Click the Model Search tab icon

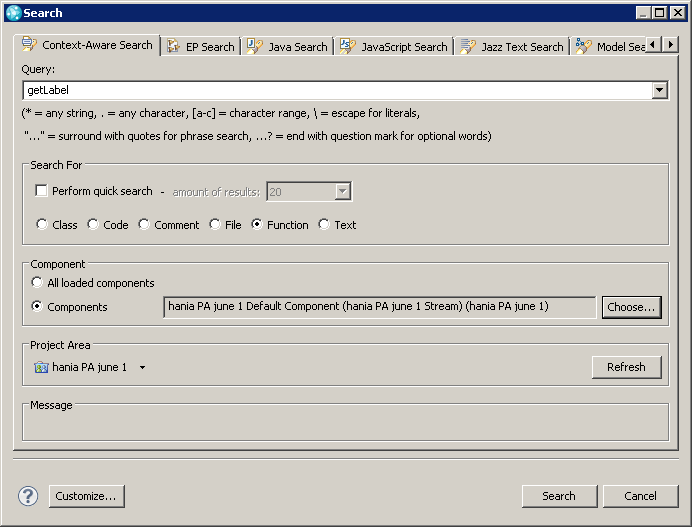coord(583,46)
